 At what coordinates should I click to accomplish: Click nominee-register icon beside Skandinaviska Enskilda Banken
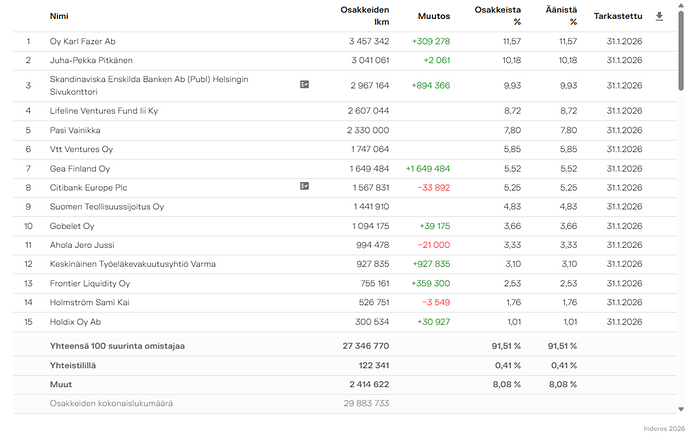pyautogui.click(x=304, y=85)
